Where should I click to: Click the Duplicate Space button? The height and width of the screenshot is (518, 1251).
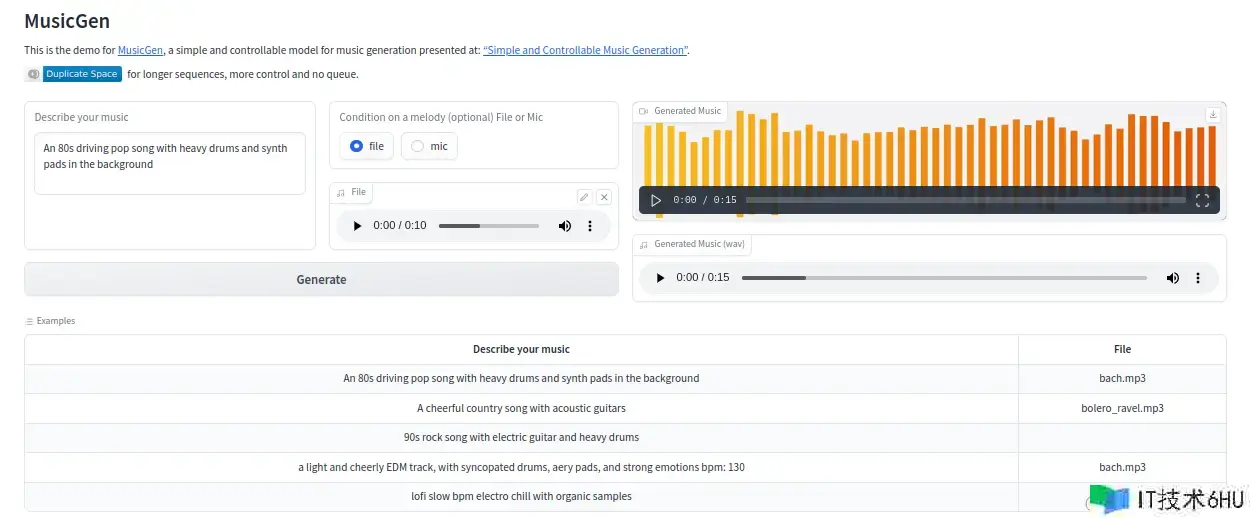click(x=81, y=74)
